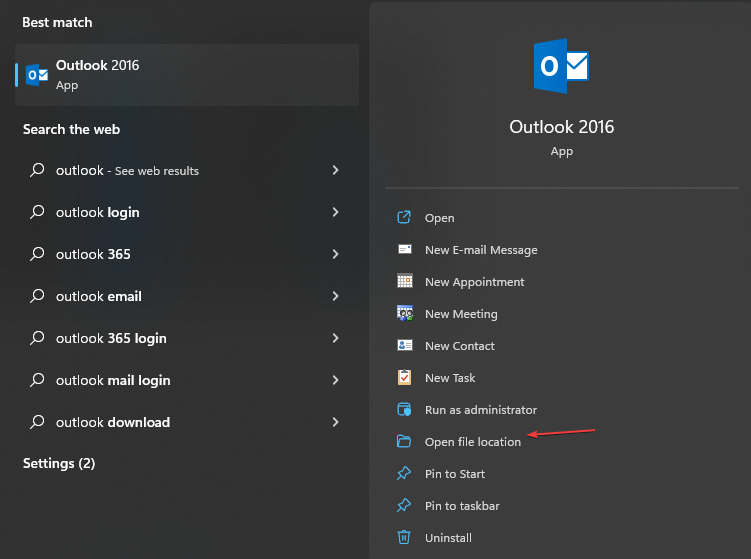Screen dimensions: 751x559
Task: Expand the outlook login suggestion chevron
Action: pyautogui.click(x=335, y=212)
